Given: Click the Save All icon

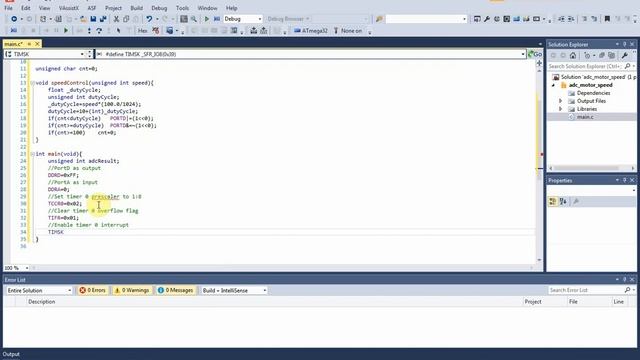Looking at the screenshot, I should click(103, 19).
